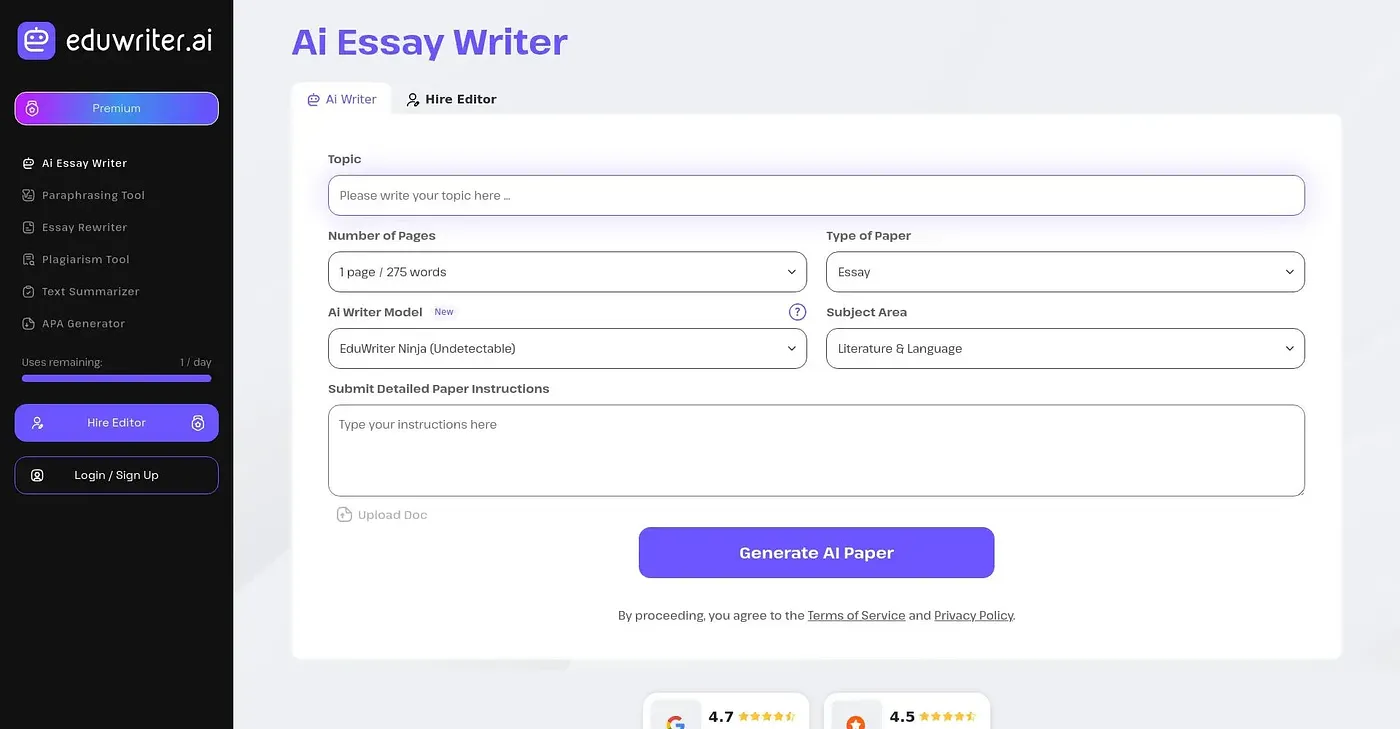Switch to the Hire Editor tab
The height and width of the screenshot is (729, 1400).
click(451, 99)
